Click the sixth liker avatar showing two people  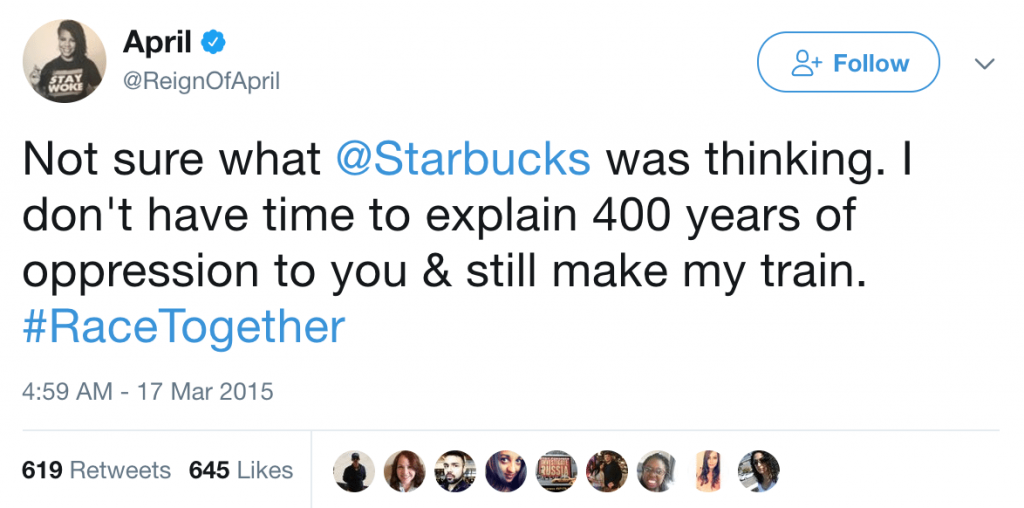pyautogui.click(x=606, y=470)
